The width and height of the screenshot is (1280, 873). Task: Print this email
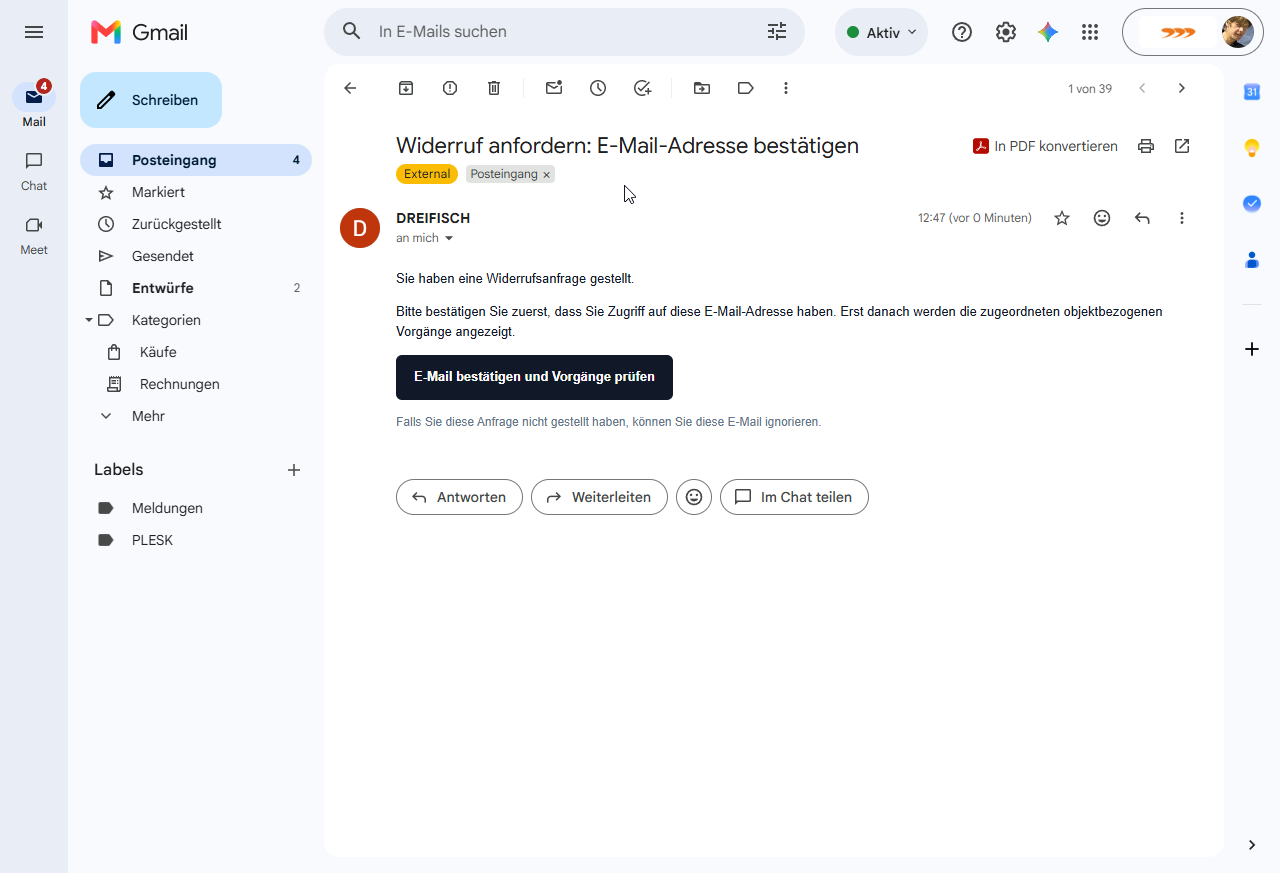pyautogui.click(x=1146, y=146)
